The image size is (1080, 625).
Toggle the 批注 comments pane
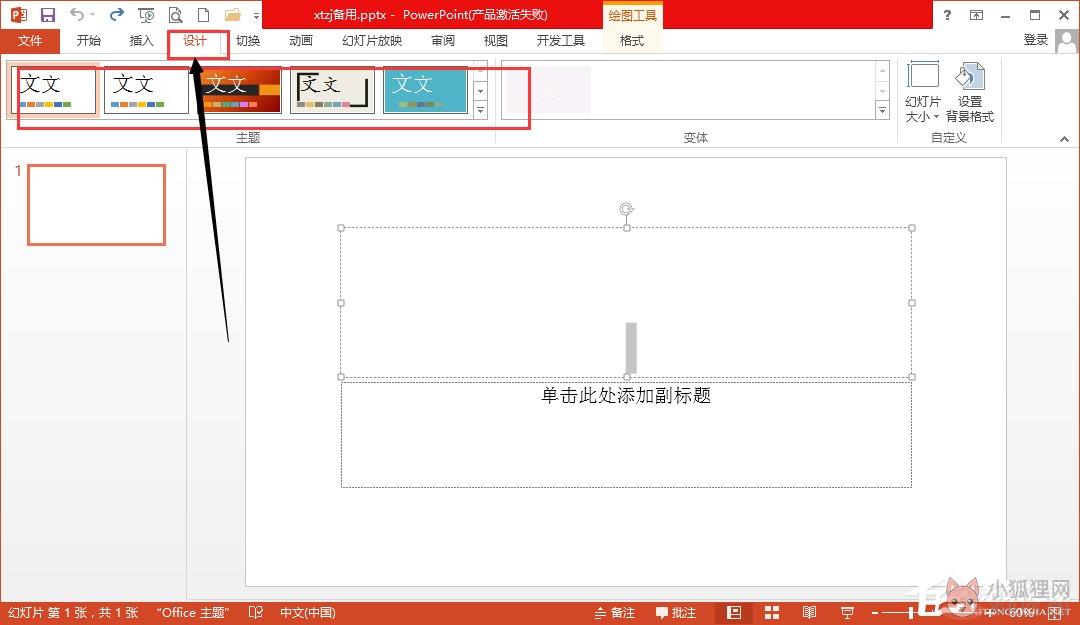coord(676,613)
